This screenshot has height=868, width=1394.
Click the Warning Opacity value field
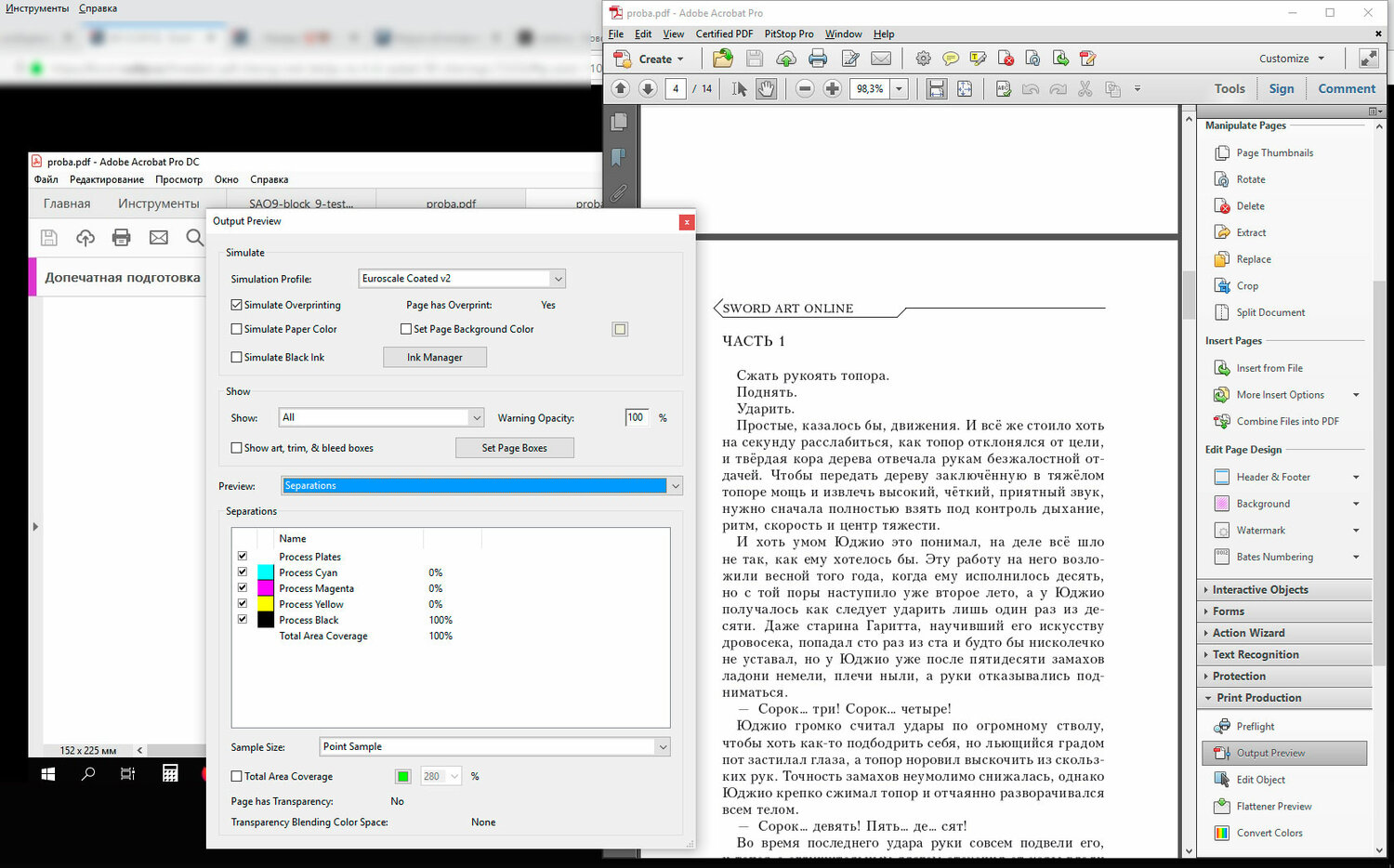[637, 417]
